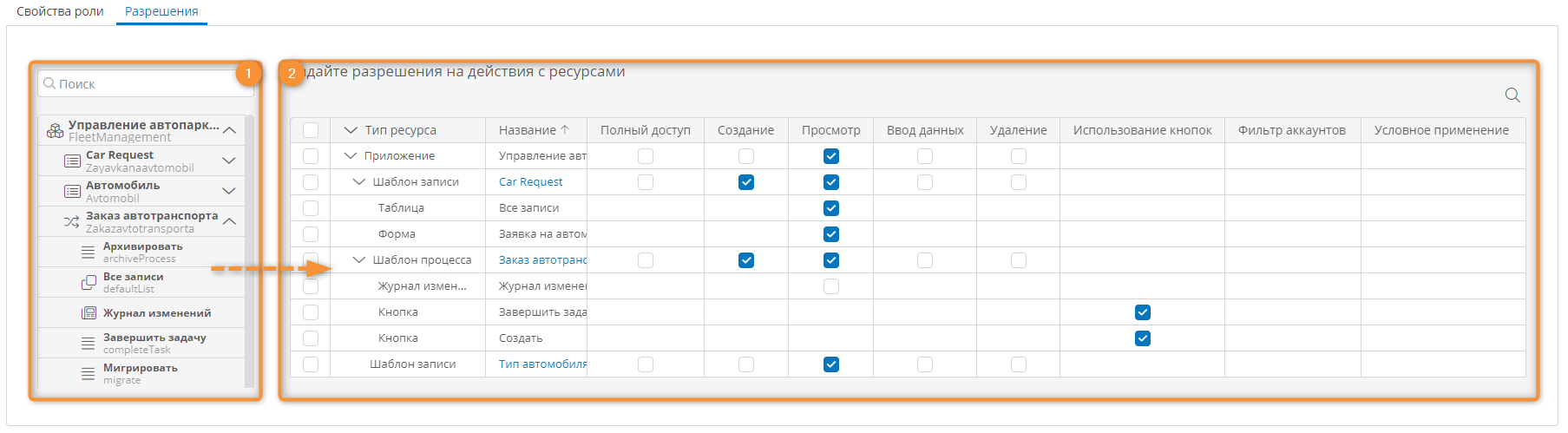This screenshot has height=433, width=1568.
Task: Click the FleetManagement application cubes icon
Action: (55, 131)
